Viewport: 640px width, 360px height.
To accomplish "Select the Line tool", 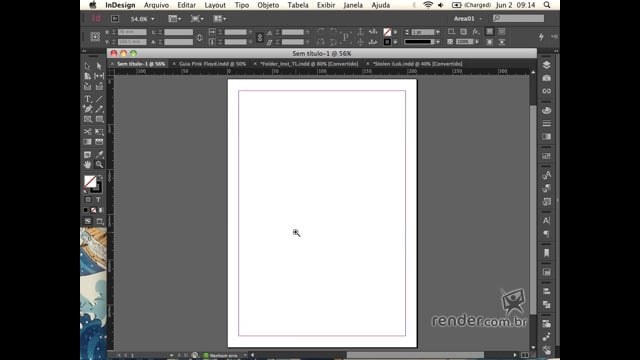I will (99, 99).
